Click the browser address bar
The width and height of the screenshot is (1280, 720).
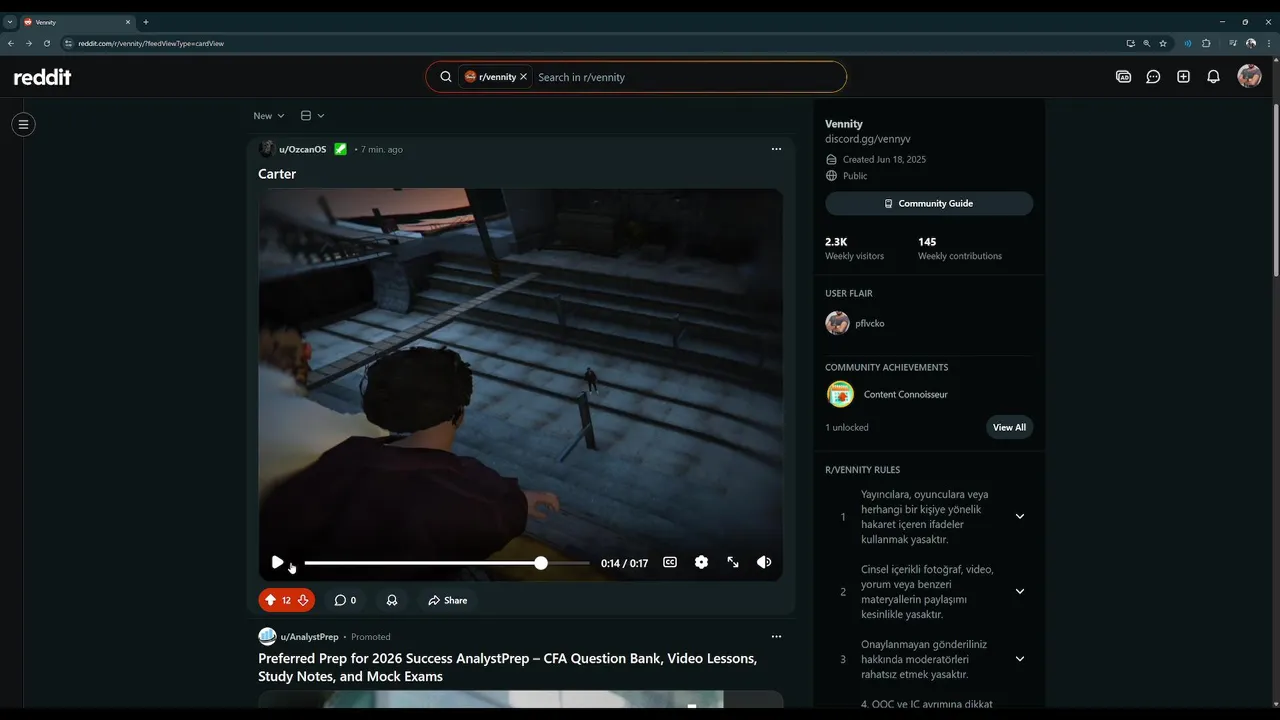(x=590, y=43)
